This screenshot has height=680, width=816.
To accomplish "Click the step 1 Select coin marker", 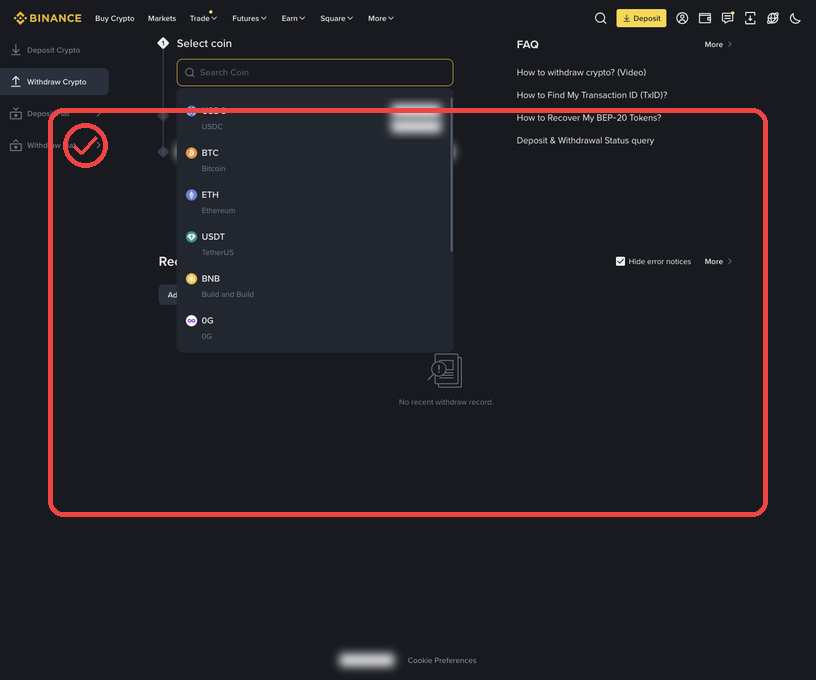I will [x=163, y=43].
